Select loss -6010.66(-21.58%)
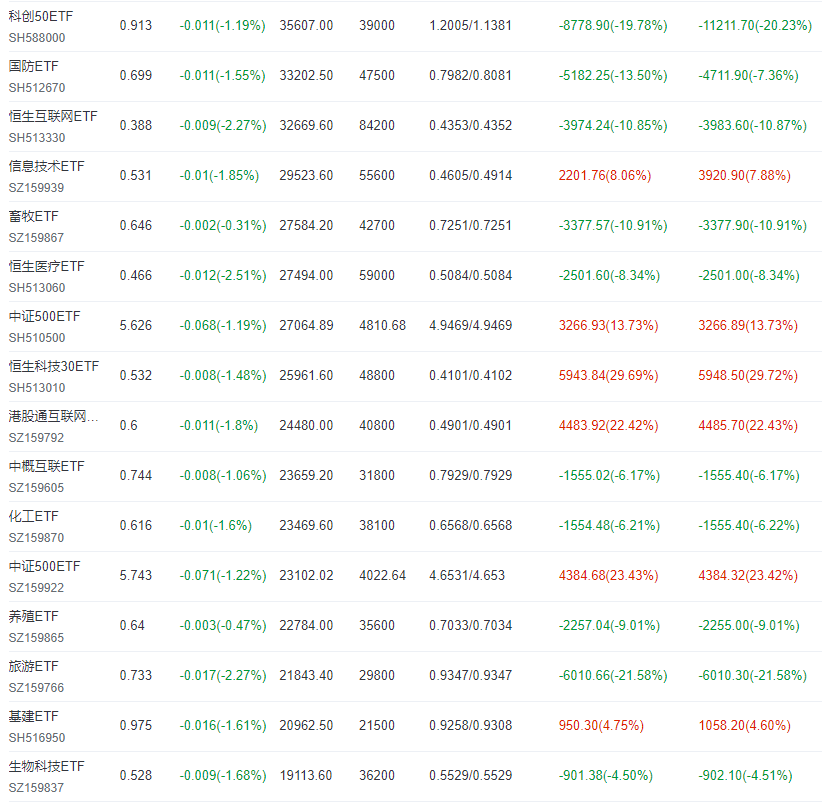822x802 pixels. (x=613, y=676)
